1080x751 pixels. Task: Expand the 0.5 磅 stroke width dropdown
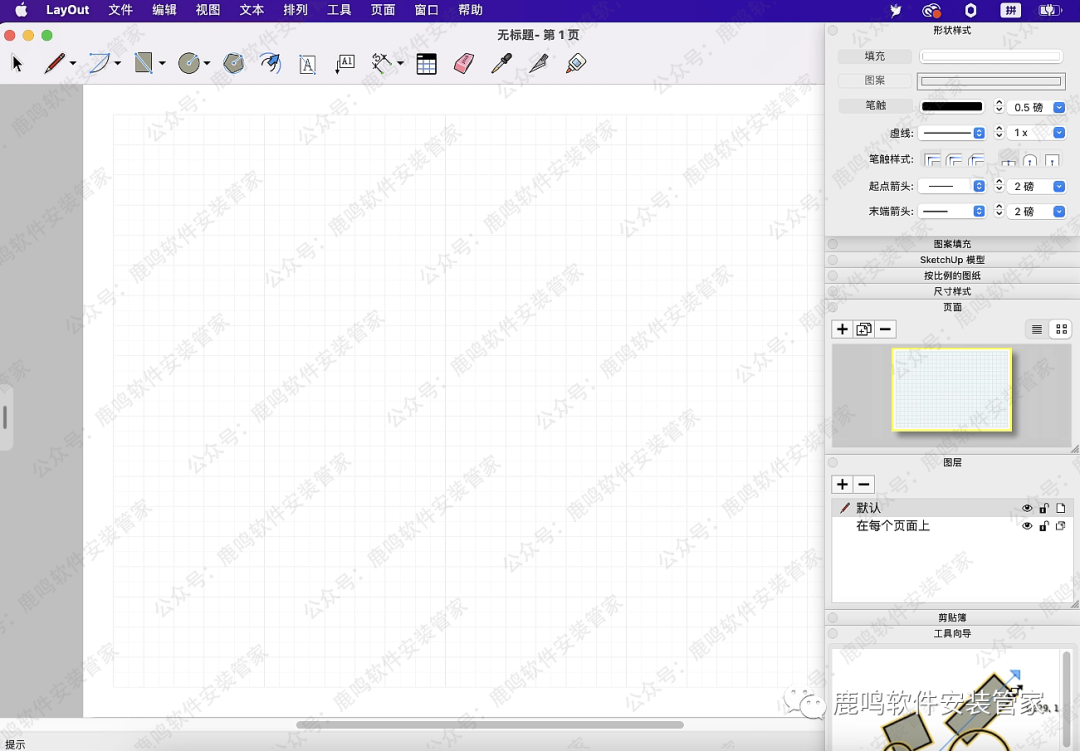1059,107
